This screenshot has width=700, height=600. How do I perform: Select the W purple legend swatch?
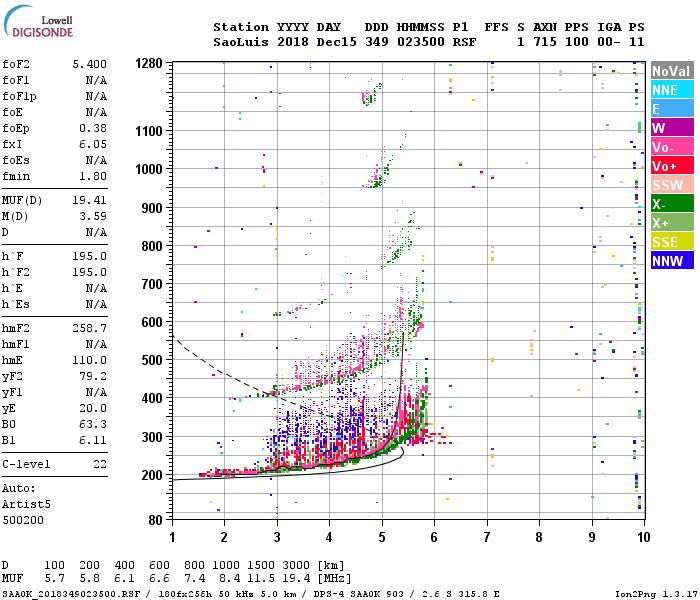pos(672,128)
